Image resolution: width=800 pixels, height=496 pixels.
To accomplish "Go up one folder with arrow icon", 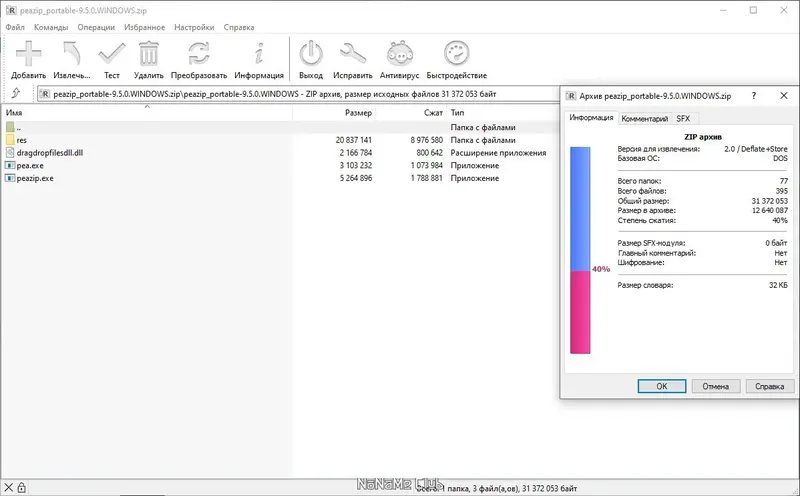I will click(16, 93).
